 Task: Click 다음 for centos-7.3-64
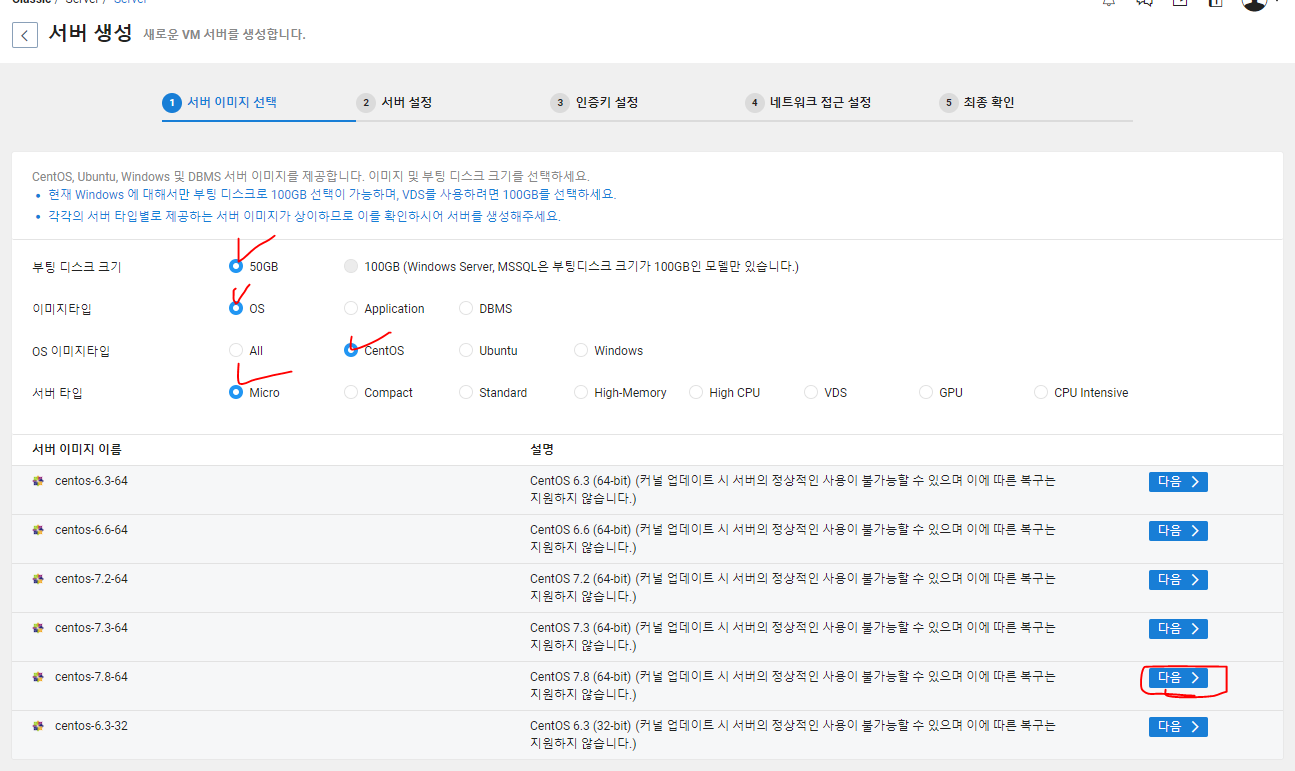click(x=1178, y=629)
